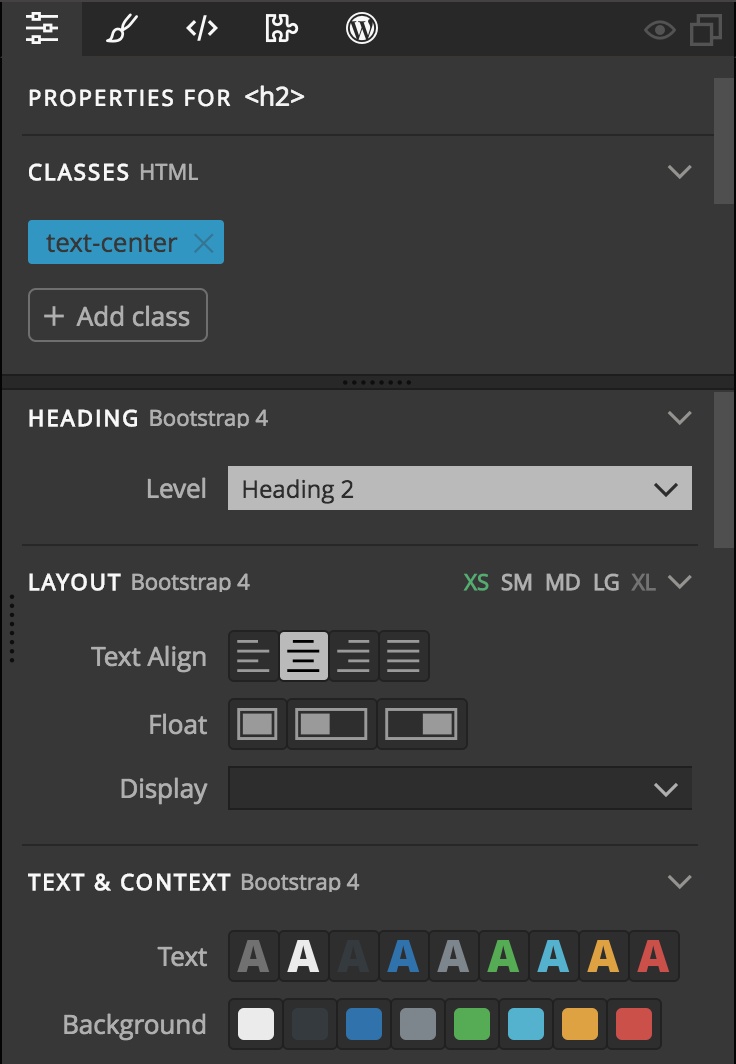Screen dimensions: 736x1064
Task: Switch to the LG breakpoint
Action: tap(606, 582)
